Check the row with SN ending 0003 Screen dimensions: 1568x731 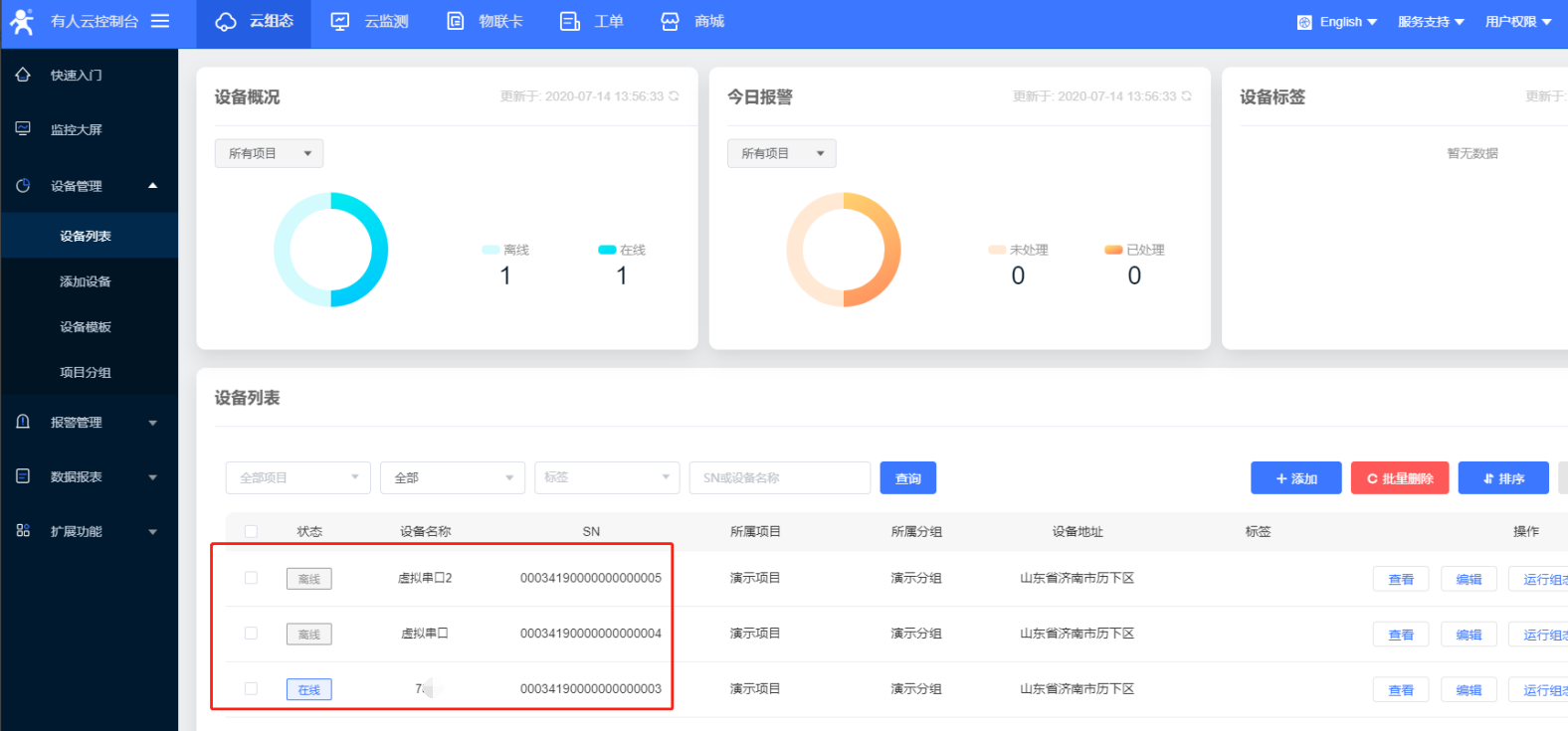251,688
